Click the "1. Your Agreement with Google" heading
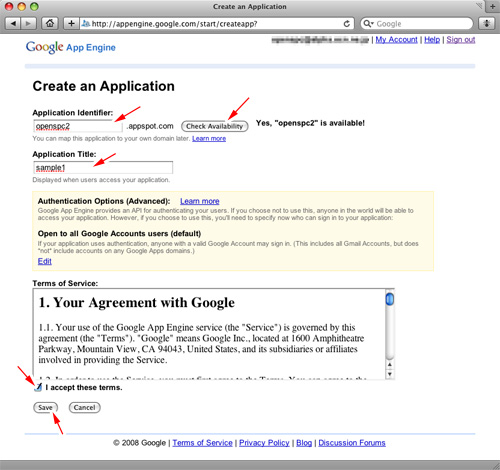 [x=137, y=303]
